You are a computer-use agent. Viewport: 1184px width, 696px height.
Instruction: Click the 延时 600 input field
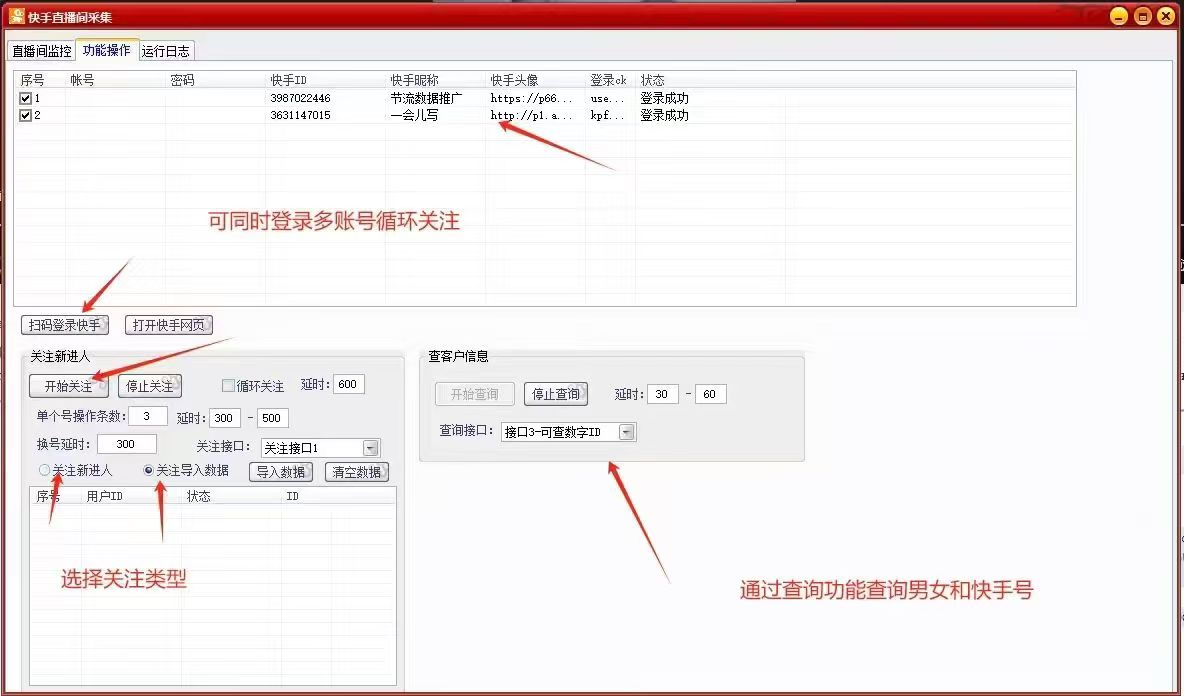[348, 383]
